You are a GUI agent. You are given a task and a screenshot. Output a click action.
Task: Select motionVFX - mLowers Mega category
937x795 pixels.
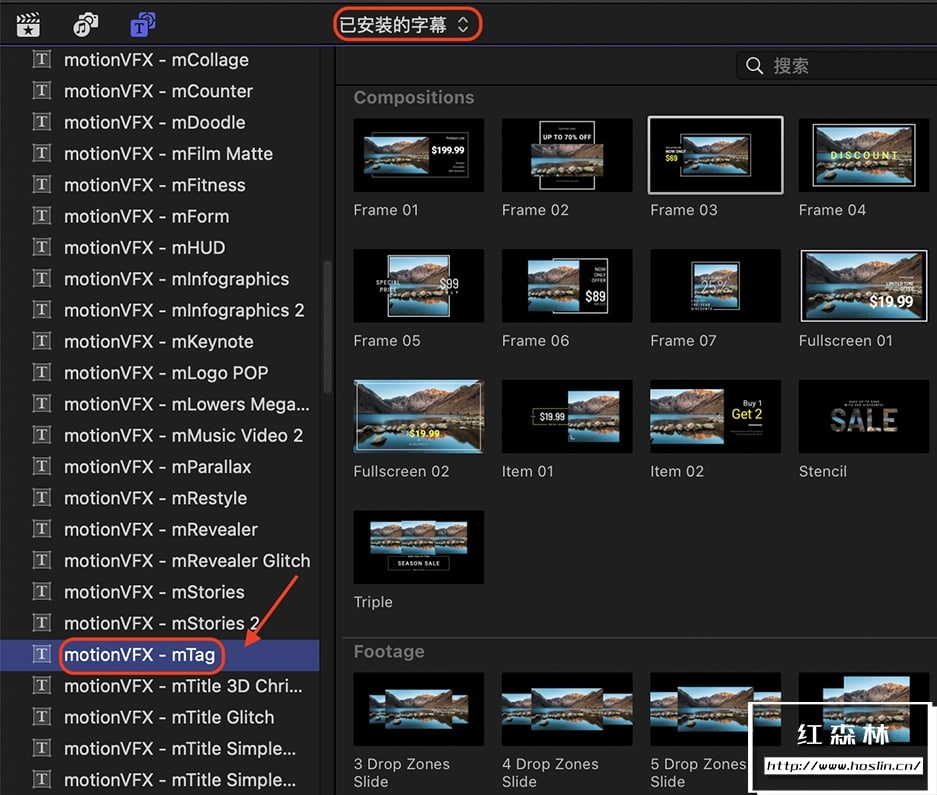[x=160, y=404]
